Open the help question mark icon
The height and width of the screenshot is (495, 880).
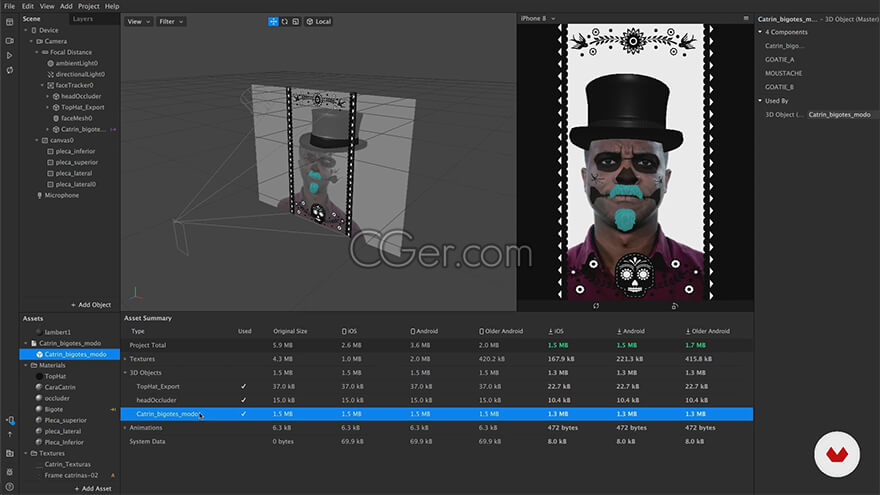coord(10,487)
